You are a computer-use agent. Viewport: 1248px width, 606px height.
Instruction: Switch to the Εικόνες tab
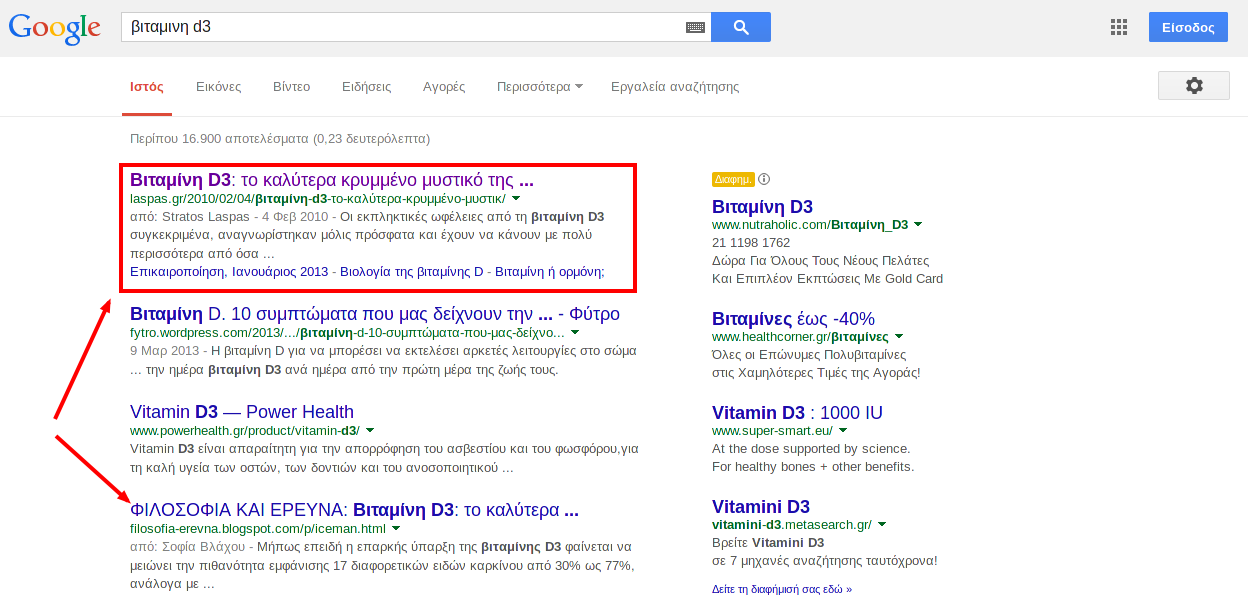coord(219,87)
